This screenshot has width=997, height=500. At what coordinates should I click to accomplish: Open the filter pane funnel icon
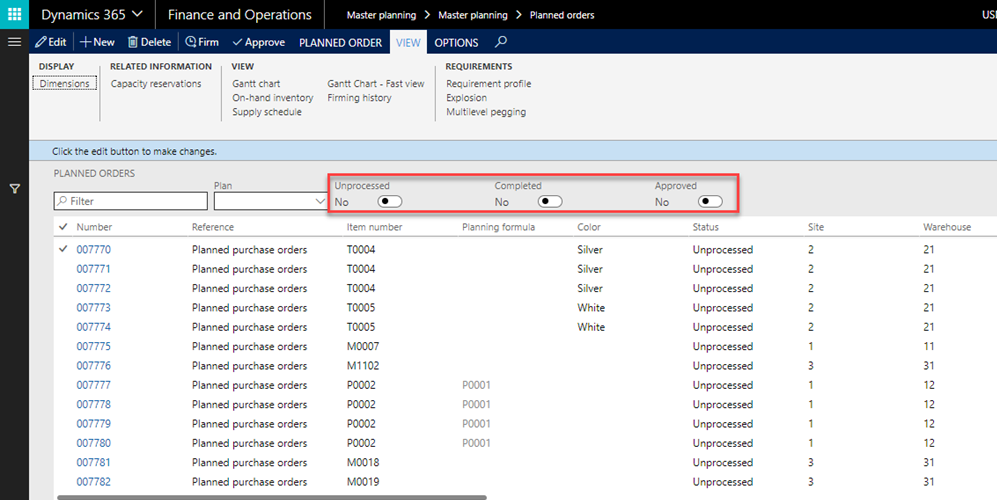pyautogui.click(x=15, y=188)
